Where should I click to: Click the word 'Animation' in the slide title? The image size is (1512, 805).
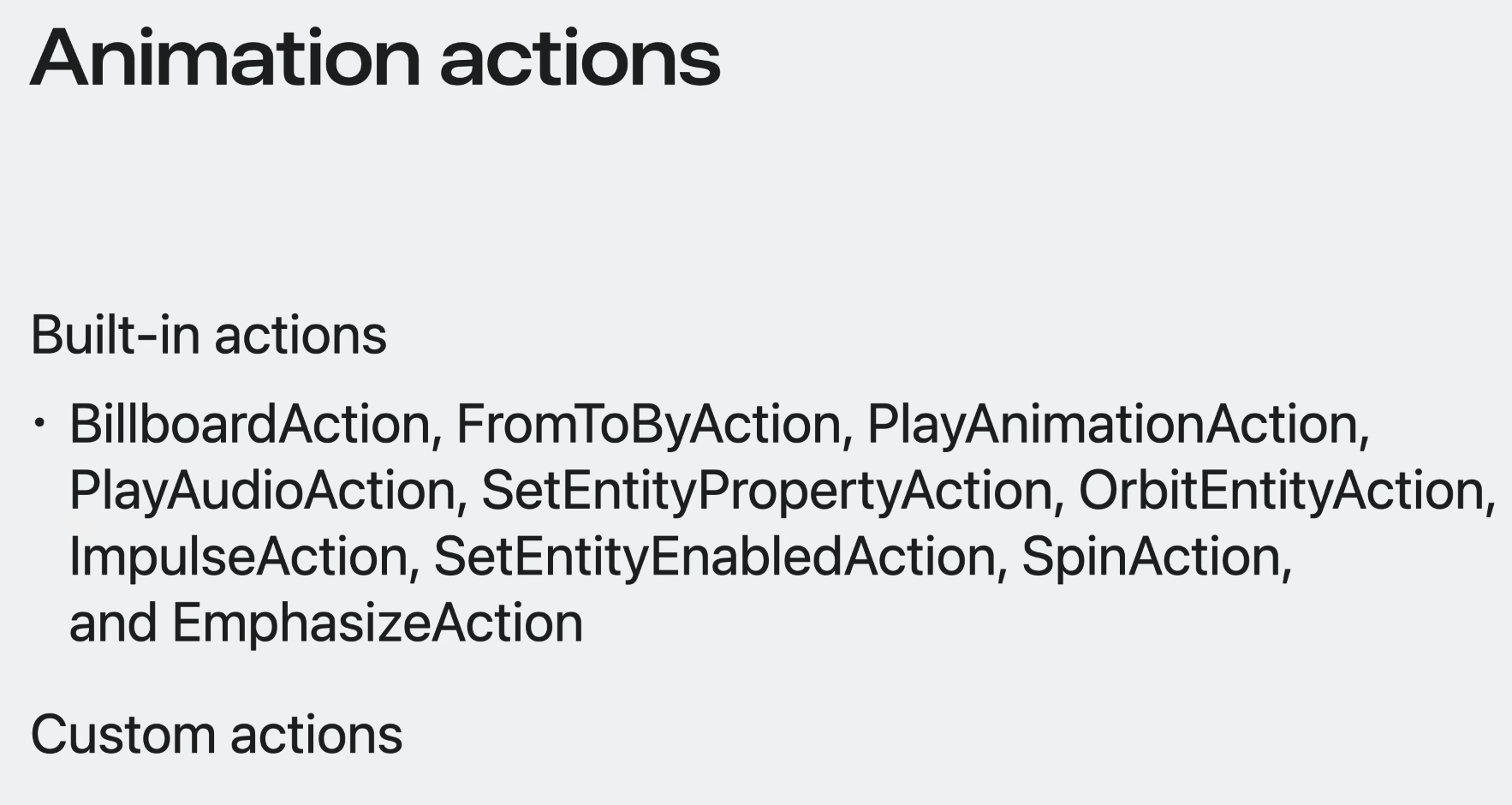click(x=225, y=58)
